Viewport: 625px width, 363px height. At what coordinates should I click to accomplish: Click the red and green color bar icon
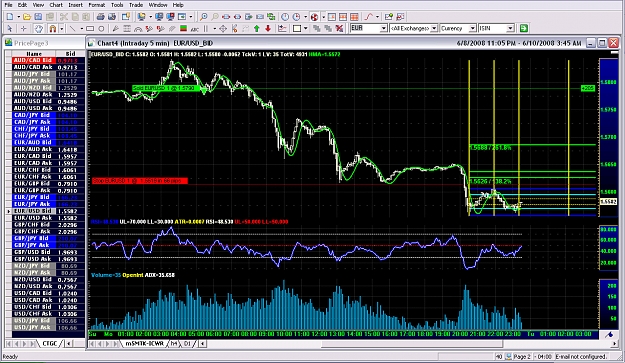pos(183,28)
